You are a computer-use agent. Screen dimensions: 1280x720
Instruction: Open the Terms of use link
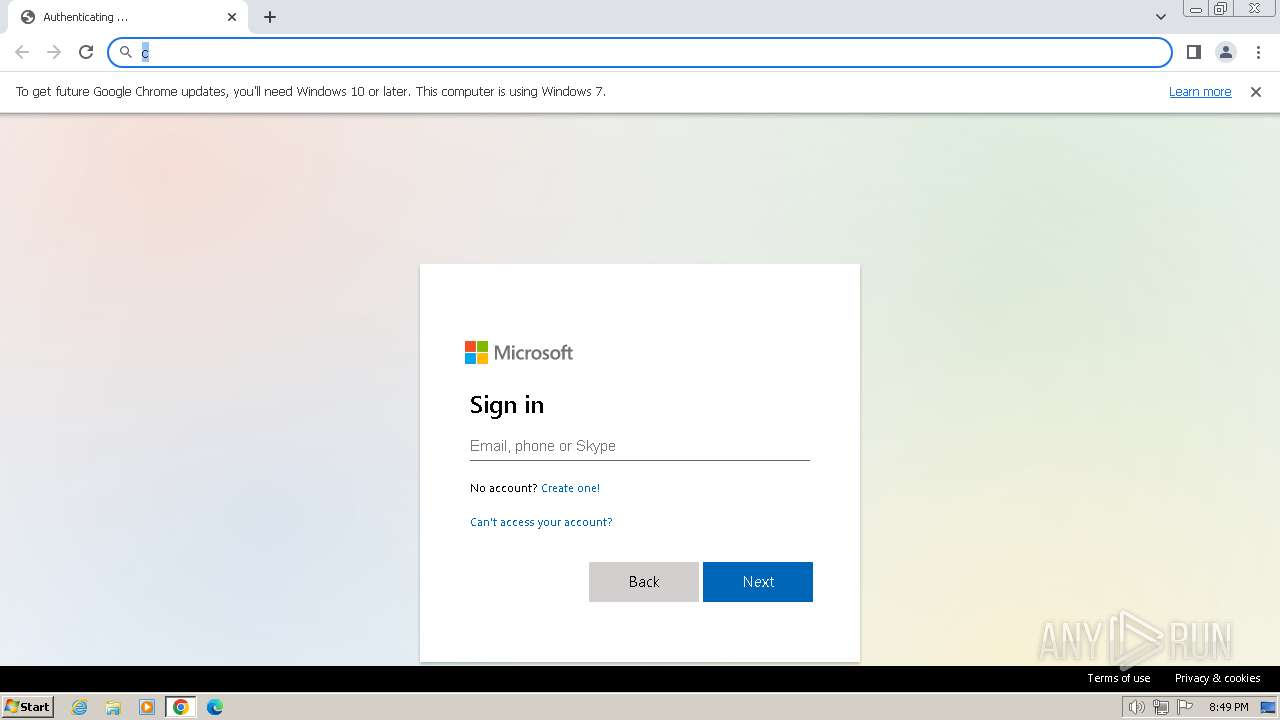coord(1119,678)
